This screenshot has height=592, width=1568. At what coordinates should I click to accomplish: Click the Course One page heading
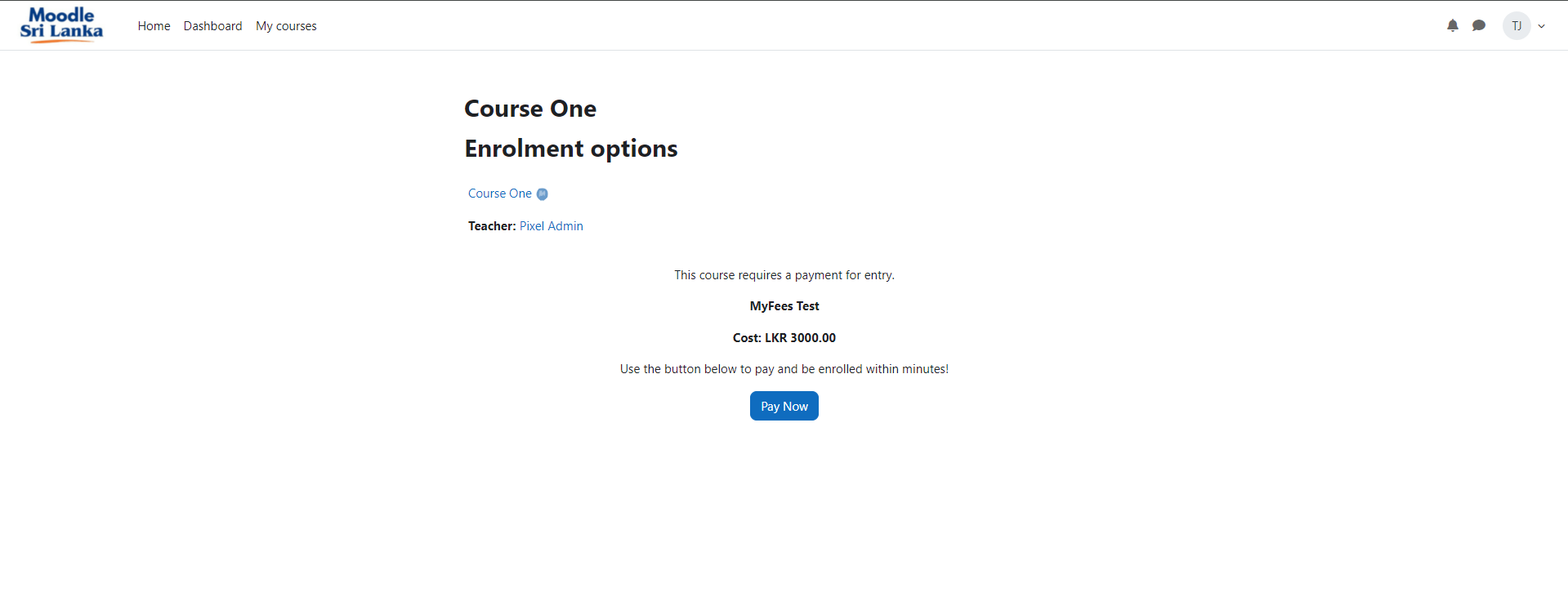[530, 109]
